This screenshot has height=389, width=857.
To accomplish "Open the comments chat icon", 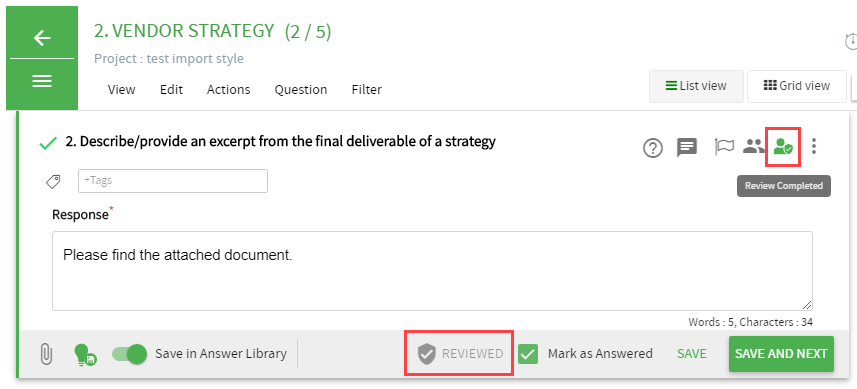I will (x=687, y=148).
